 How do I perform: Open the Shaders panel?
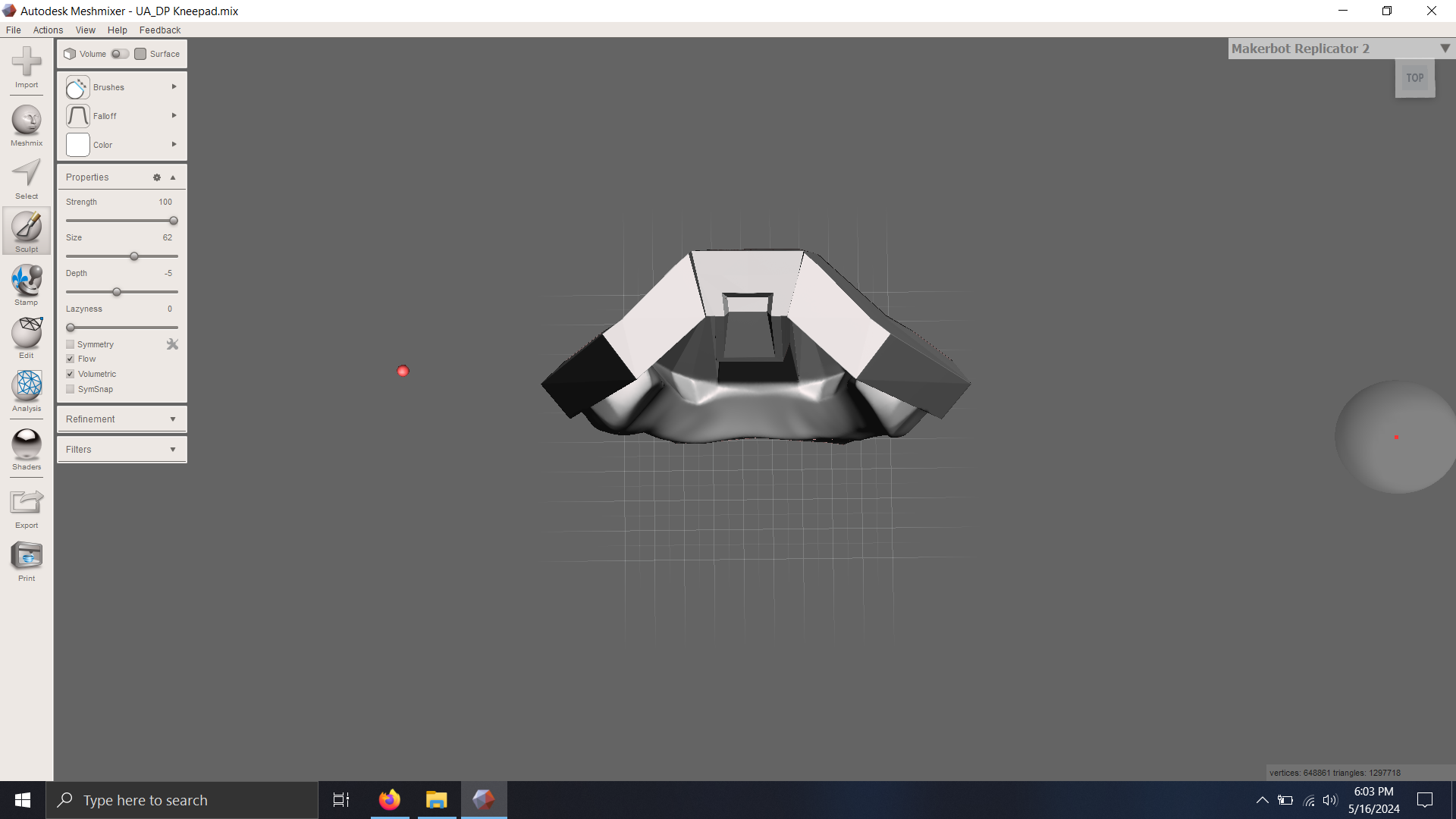click(27, 449)
